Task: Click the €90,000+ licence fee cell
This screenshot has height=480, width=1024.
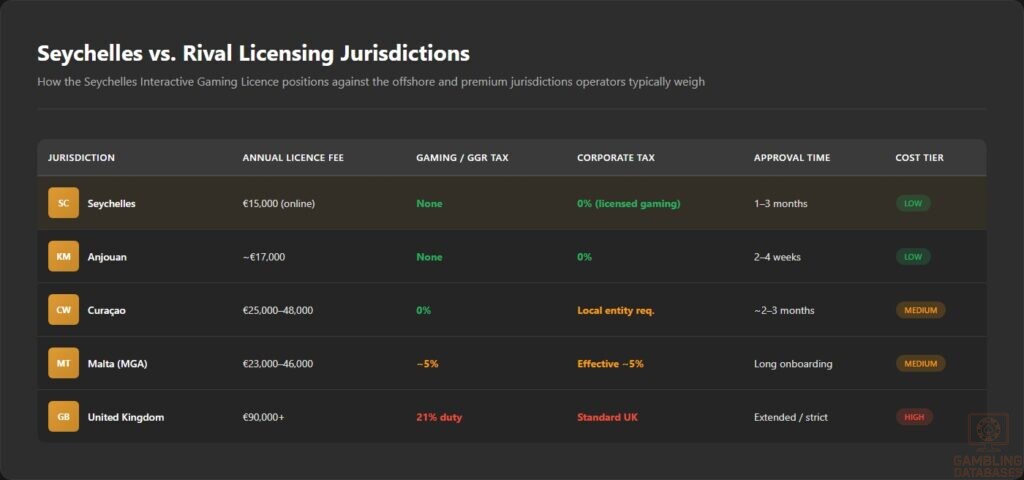Action: [264, 417]
